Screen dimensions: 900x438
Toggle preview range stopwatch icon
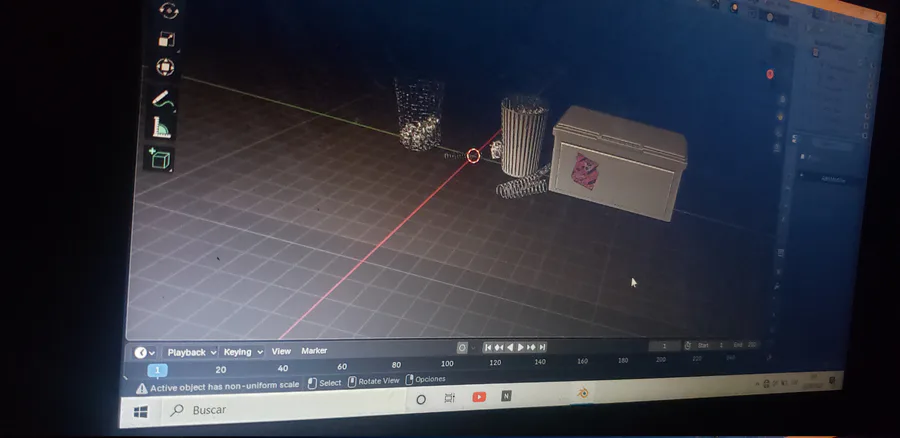click(688, 346)
